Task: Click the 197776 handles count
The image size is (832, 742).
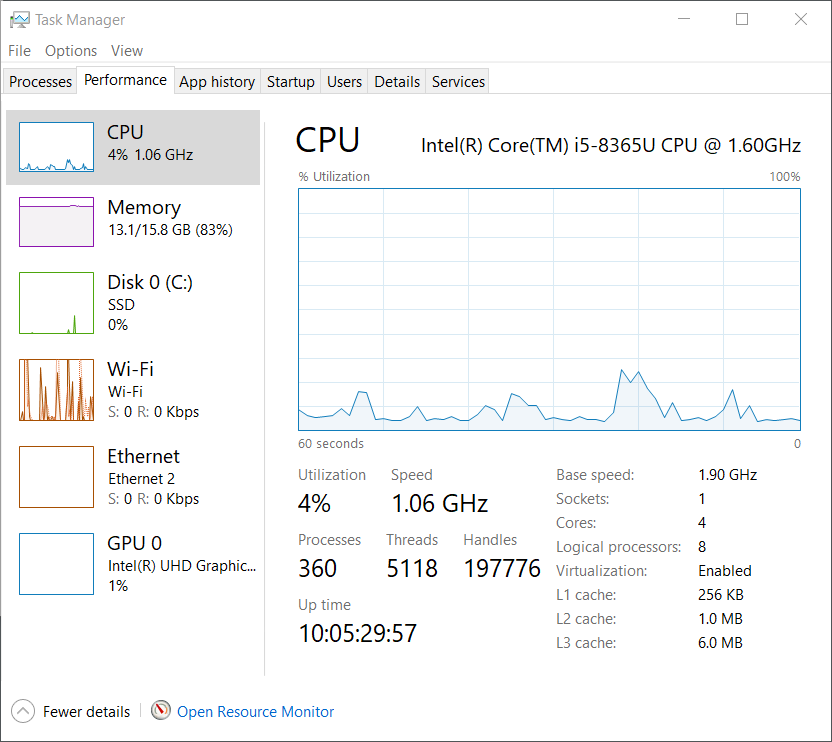Action: 502,568
